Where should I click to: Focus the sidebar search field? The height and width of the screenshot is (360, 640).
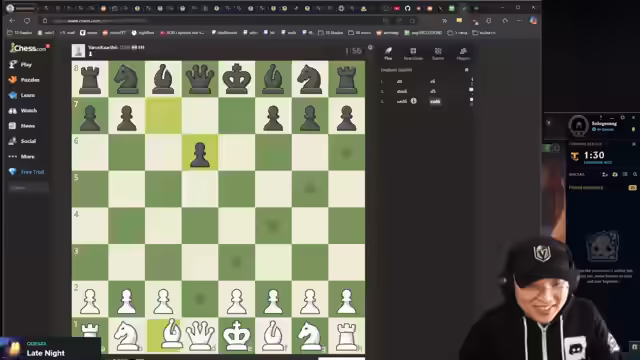(x=28, y=188)
